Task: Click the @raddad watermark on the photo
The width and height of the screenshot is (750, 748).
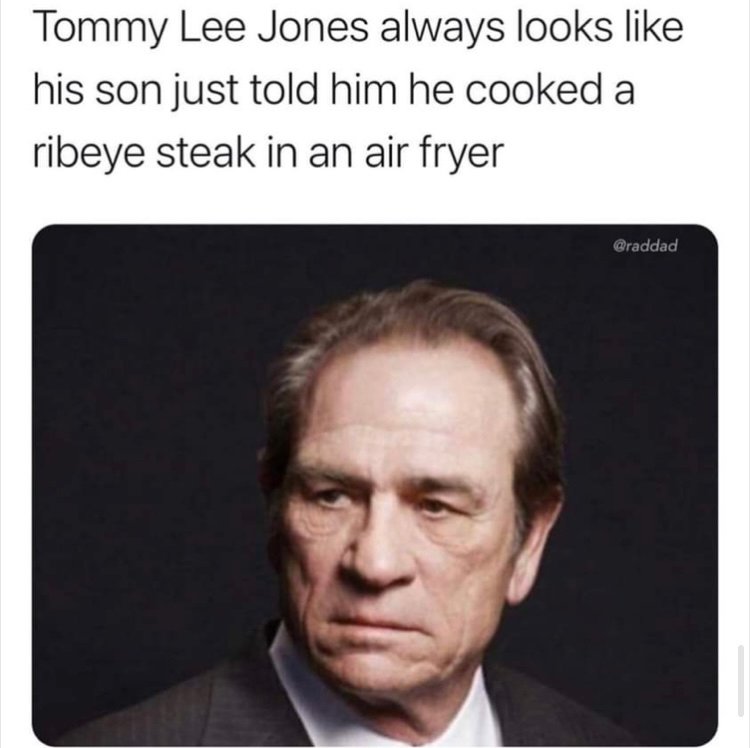Action: point(645,246)
